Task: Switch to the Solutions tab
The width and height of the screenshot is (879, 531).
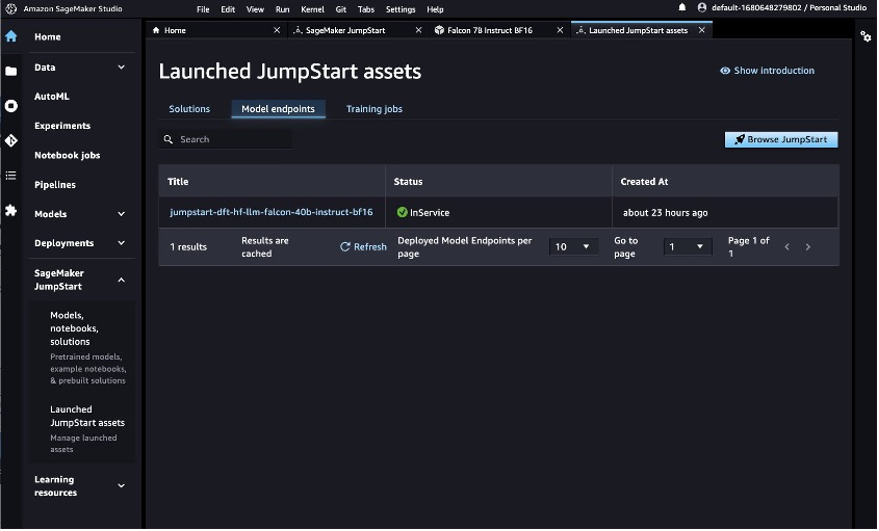Action: (189, 109)
